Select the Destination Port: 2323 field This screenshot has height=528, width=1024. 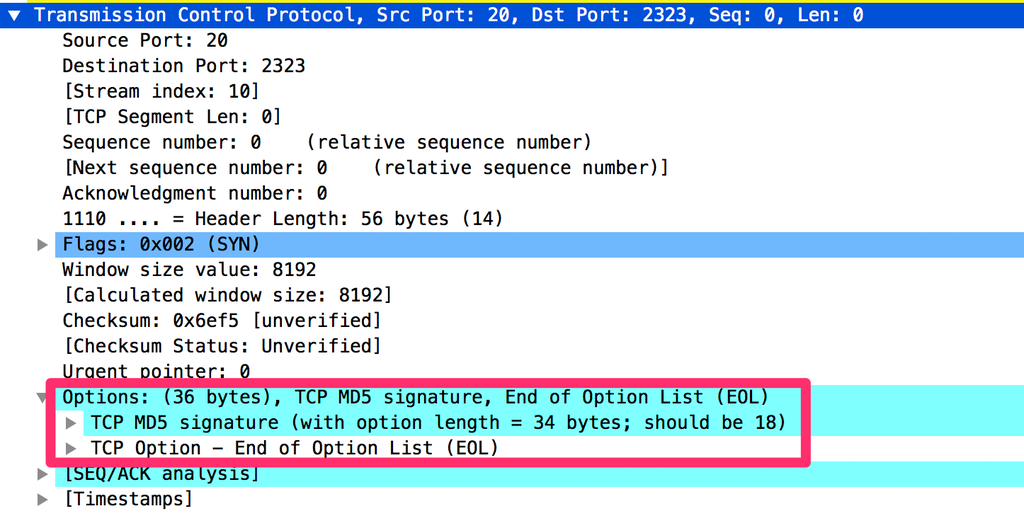point(184,66)
